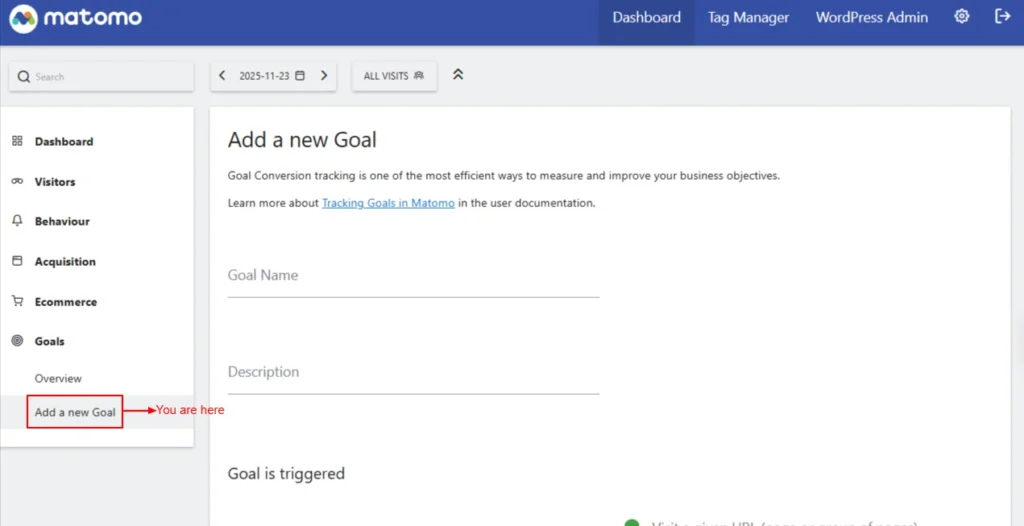
Task: Open the Dashboard top navigation item
Action: (646, 18)
